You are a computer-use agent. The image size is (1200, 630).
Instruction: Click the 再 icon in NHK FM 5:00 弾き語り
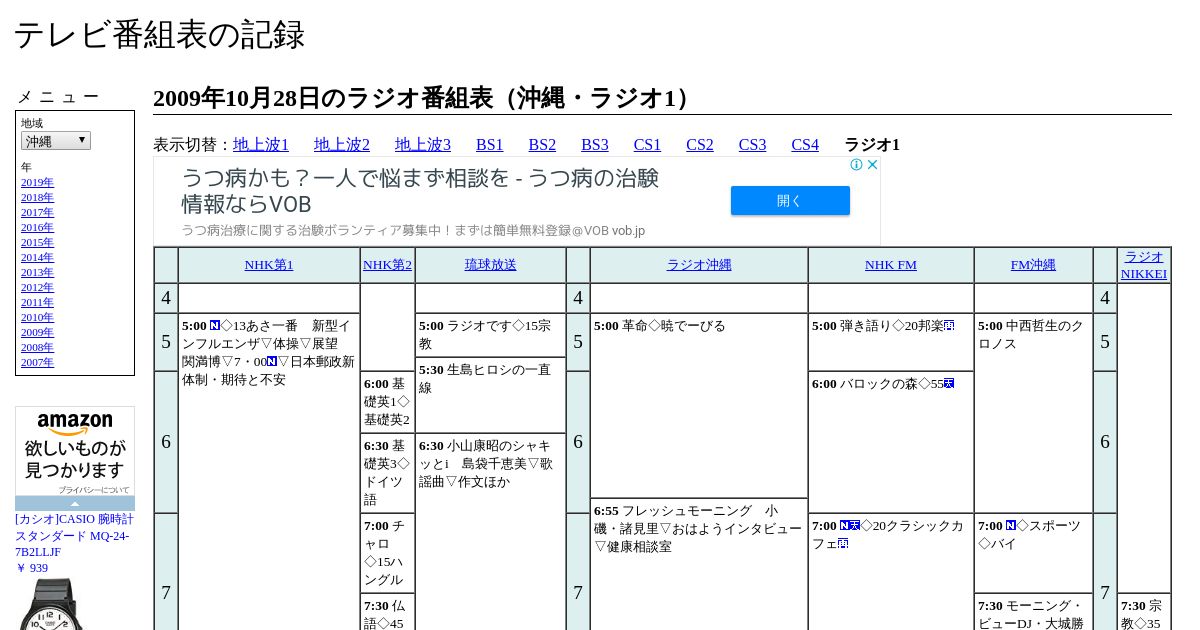pyautogui.click(x=949, y=326)
